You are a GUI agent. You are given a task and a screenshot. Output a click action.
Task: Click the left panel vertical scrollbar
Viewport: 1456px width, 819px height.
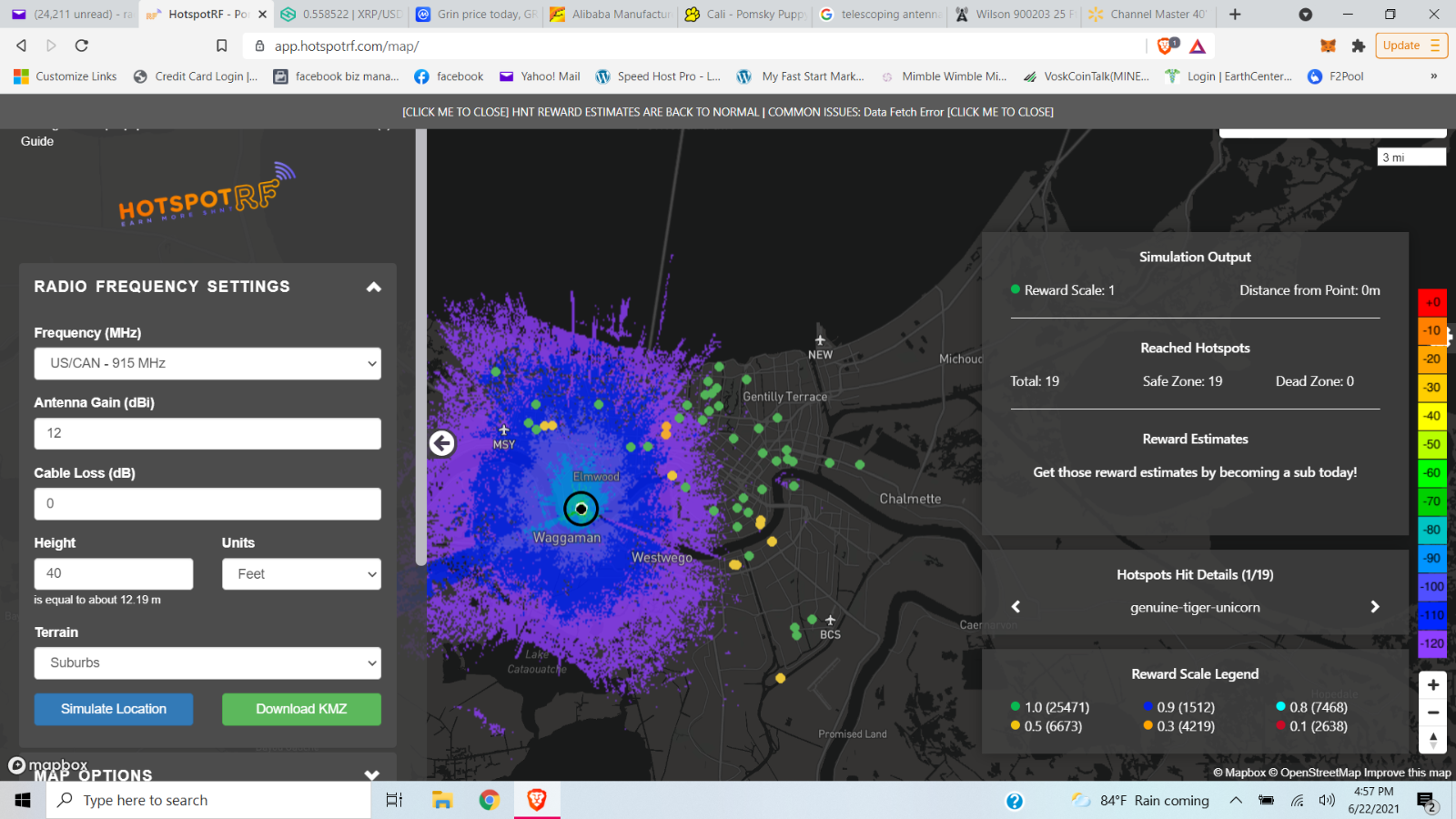pos(420,346)
